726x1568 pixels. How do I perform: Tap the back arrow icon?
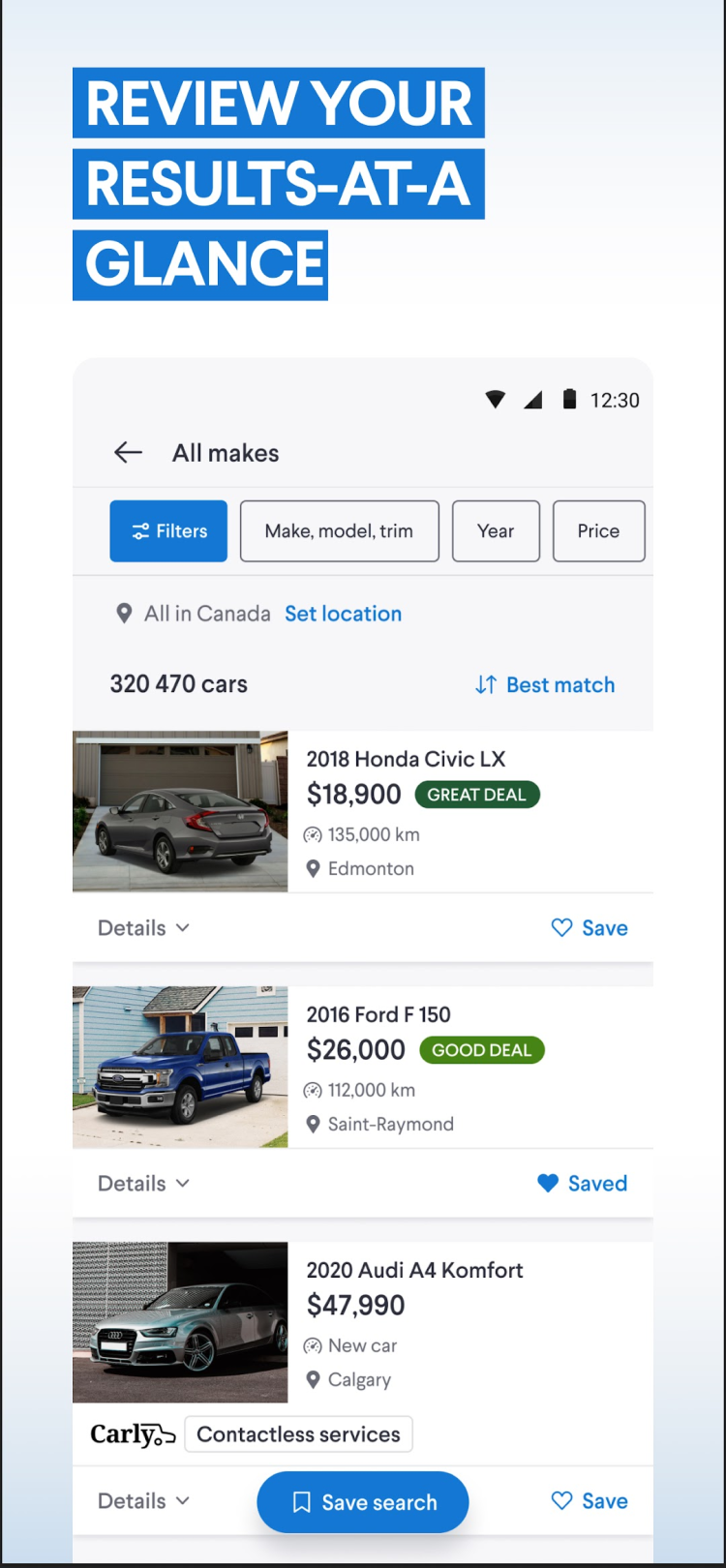(128, 452)
